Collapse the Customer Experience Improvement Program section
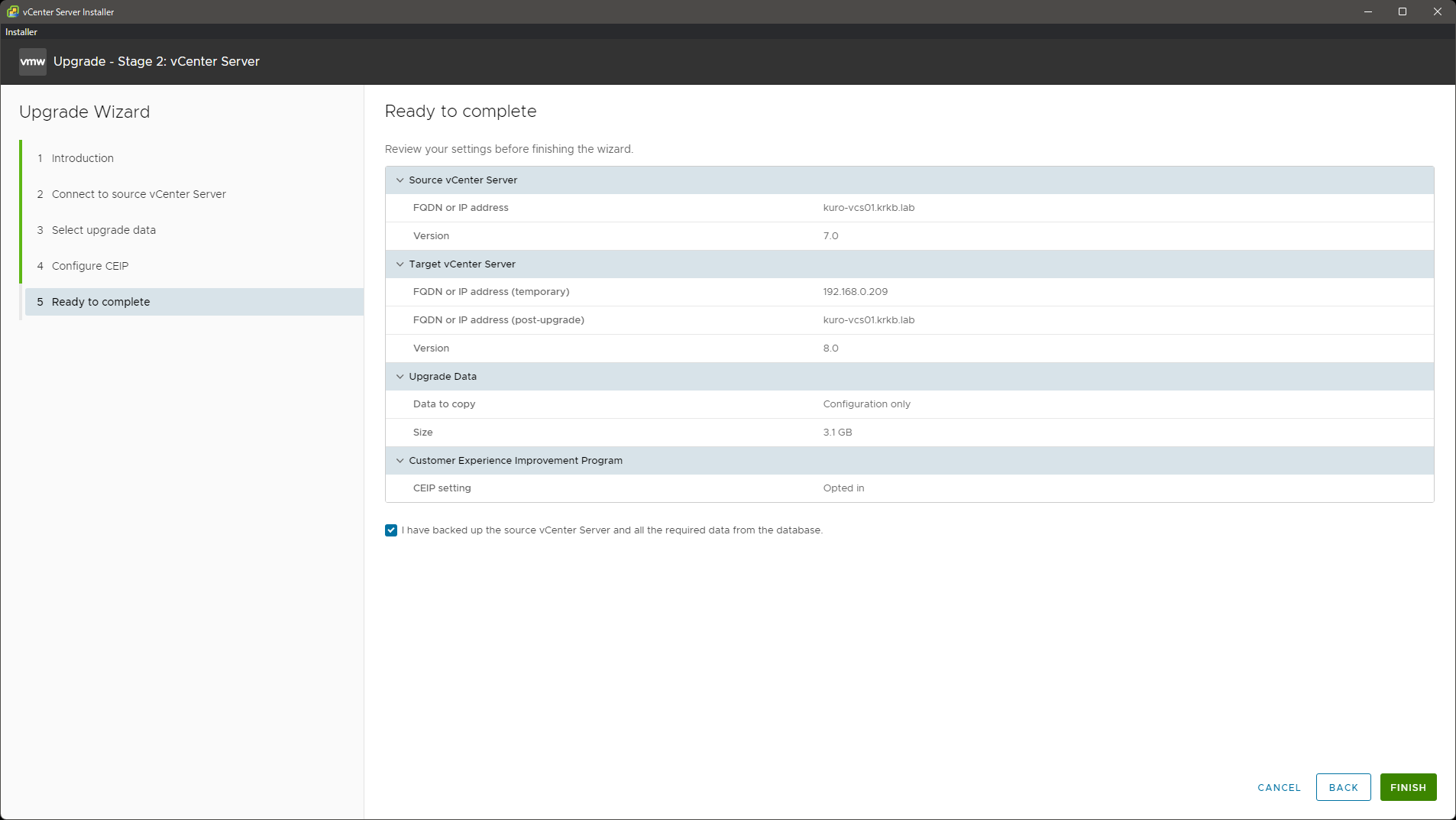This screenshot has width=1456, height=820. (400, 461)
